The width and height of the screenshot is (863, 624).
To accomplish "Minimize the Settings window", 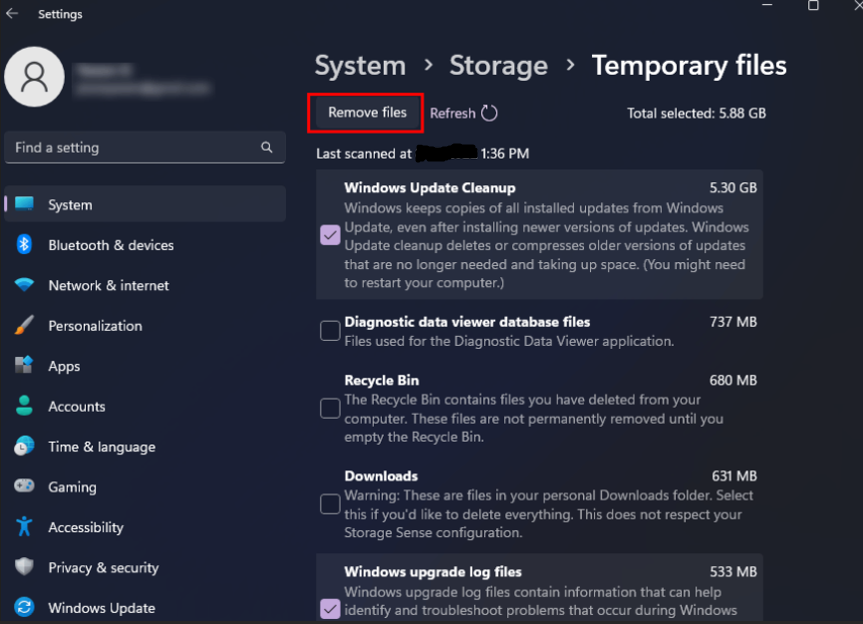I will pyautogui.click(x=767, y=4).
